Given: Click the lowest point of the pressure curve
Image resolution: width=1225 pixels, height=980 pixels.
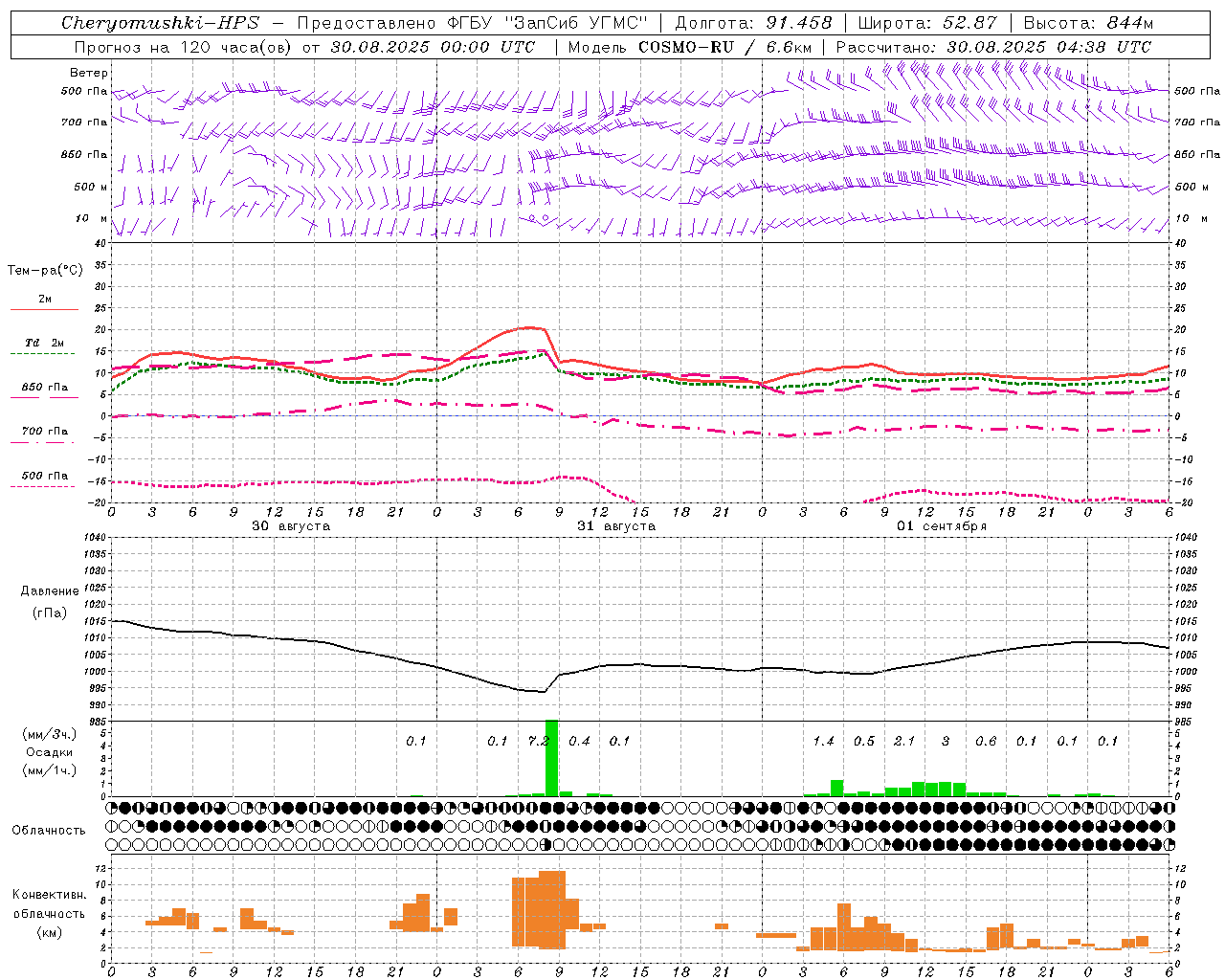Looking at the screenshot, I should pos(543,691).
